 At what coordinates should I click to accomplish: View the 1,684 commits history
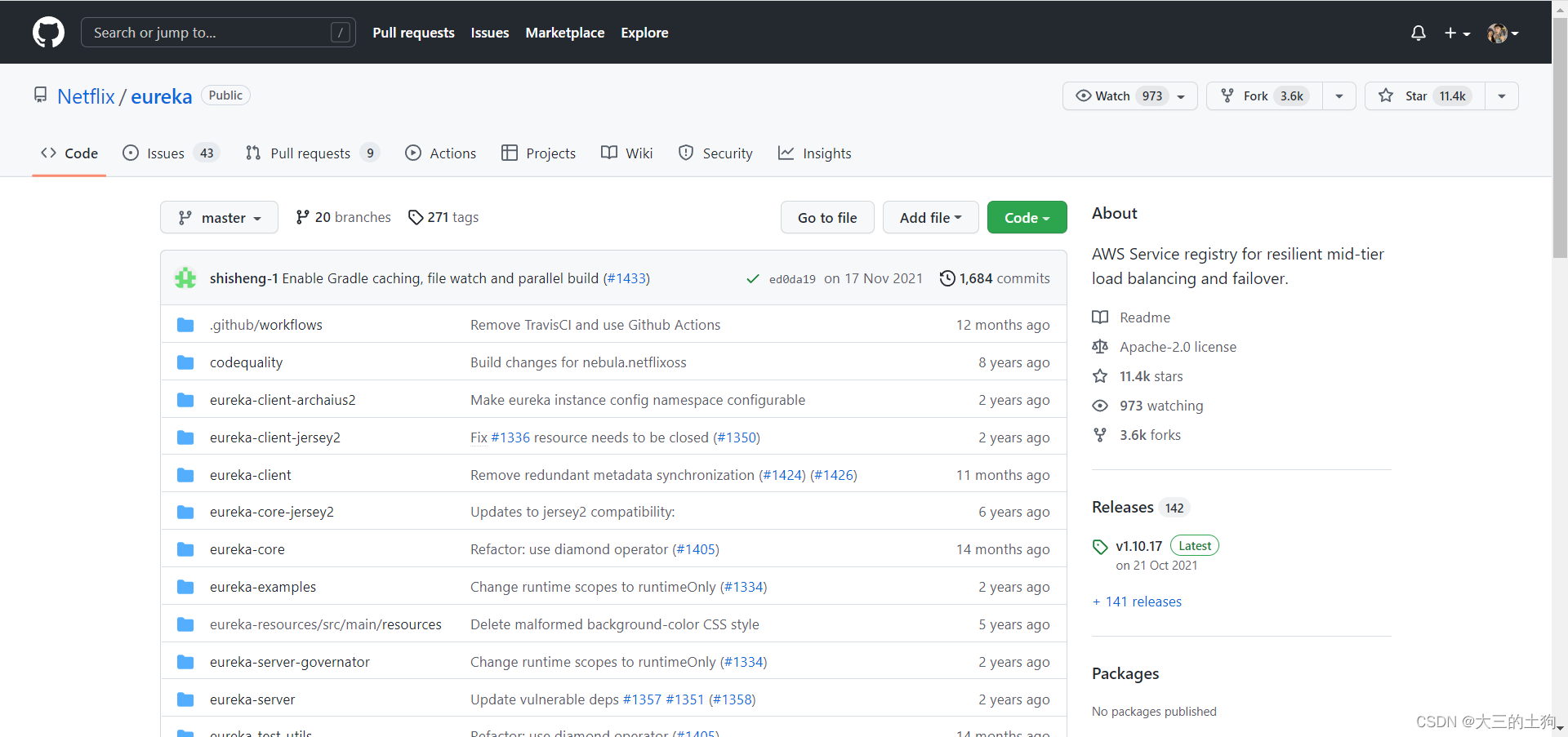pos(995,278)
